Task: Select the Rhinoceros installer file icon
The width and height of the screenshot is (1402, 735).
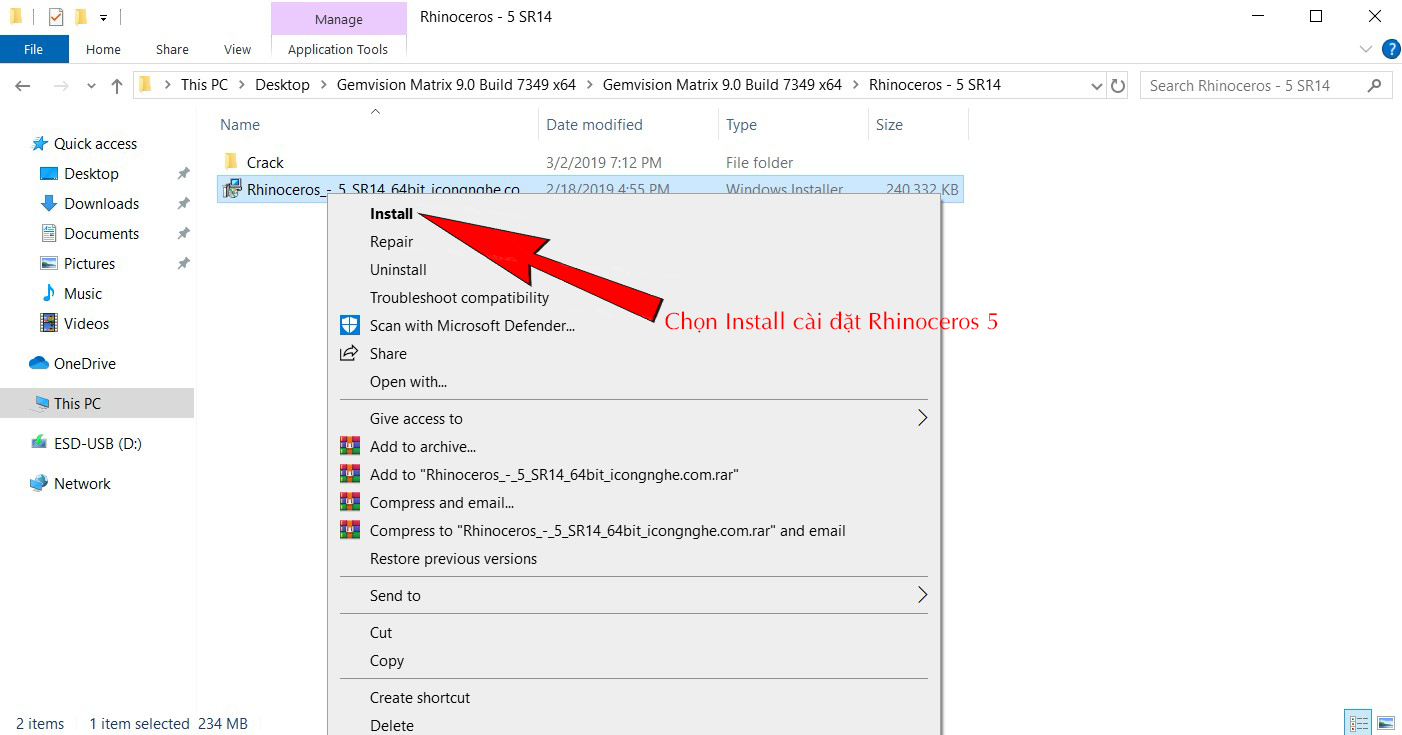Action: [232, 189]
